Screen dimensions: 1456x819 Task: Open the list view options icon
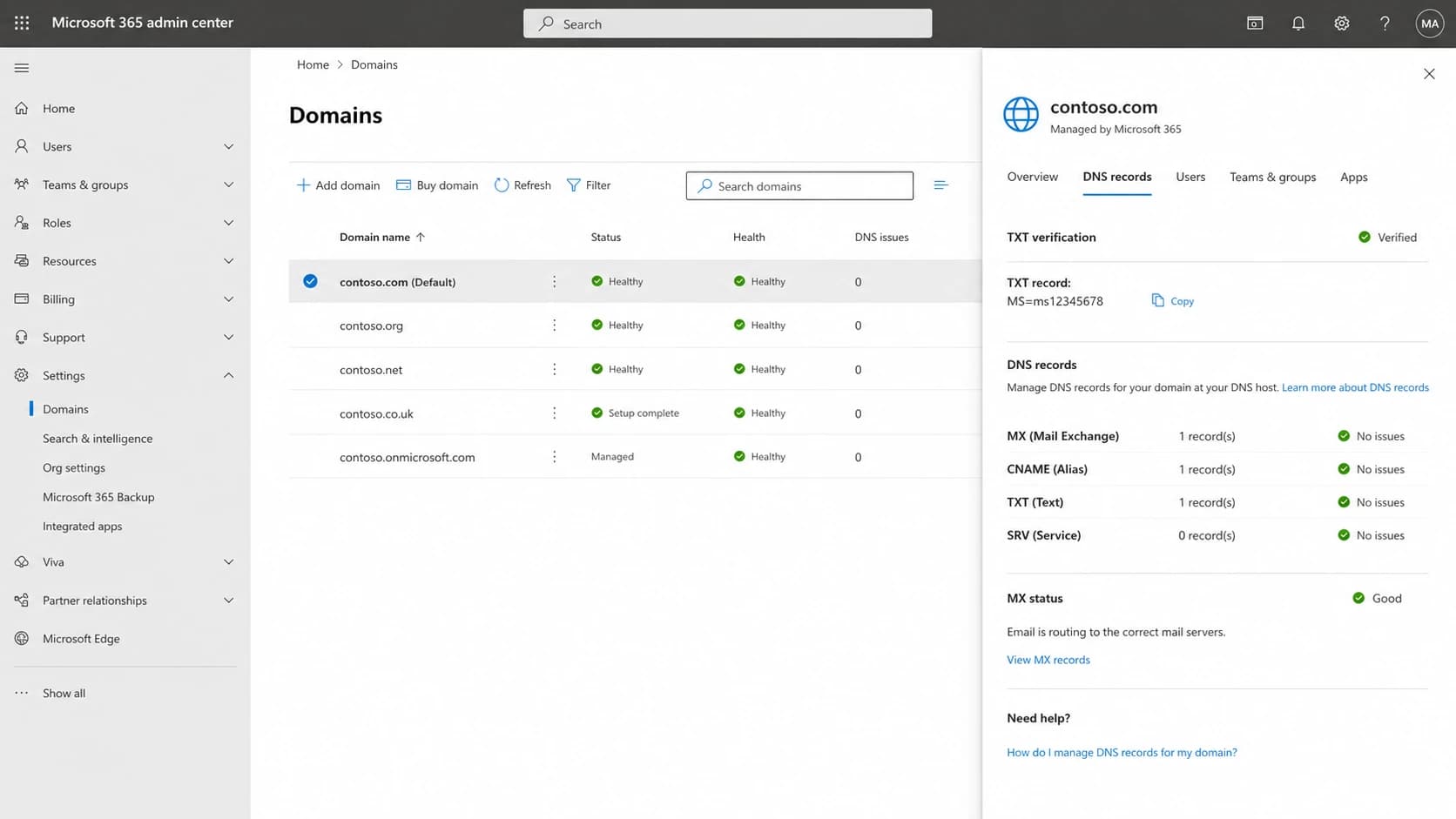tap(940, 185)
